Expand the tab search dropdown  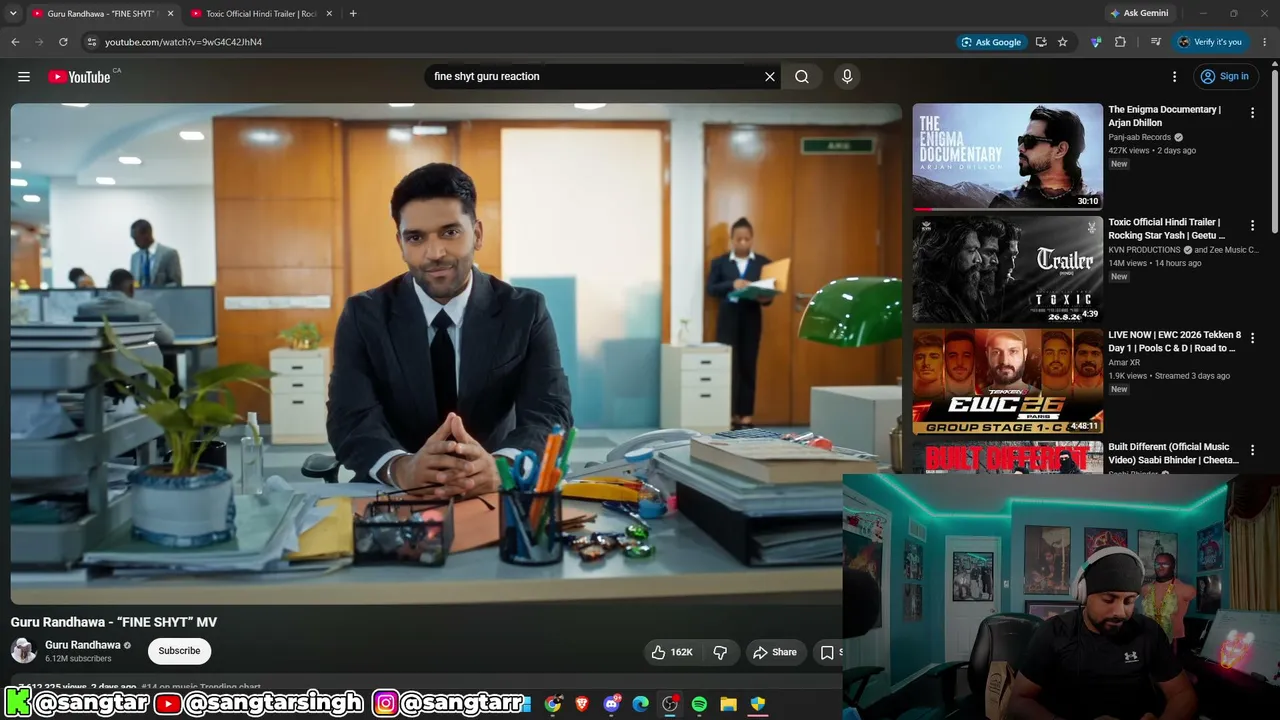pyautogui.click(x=13, y=14)
